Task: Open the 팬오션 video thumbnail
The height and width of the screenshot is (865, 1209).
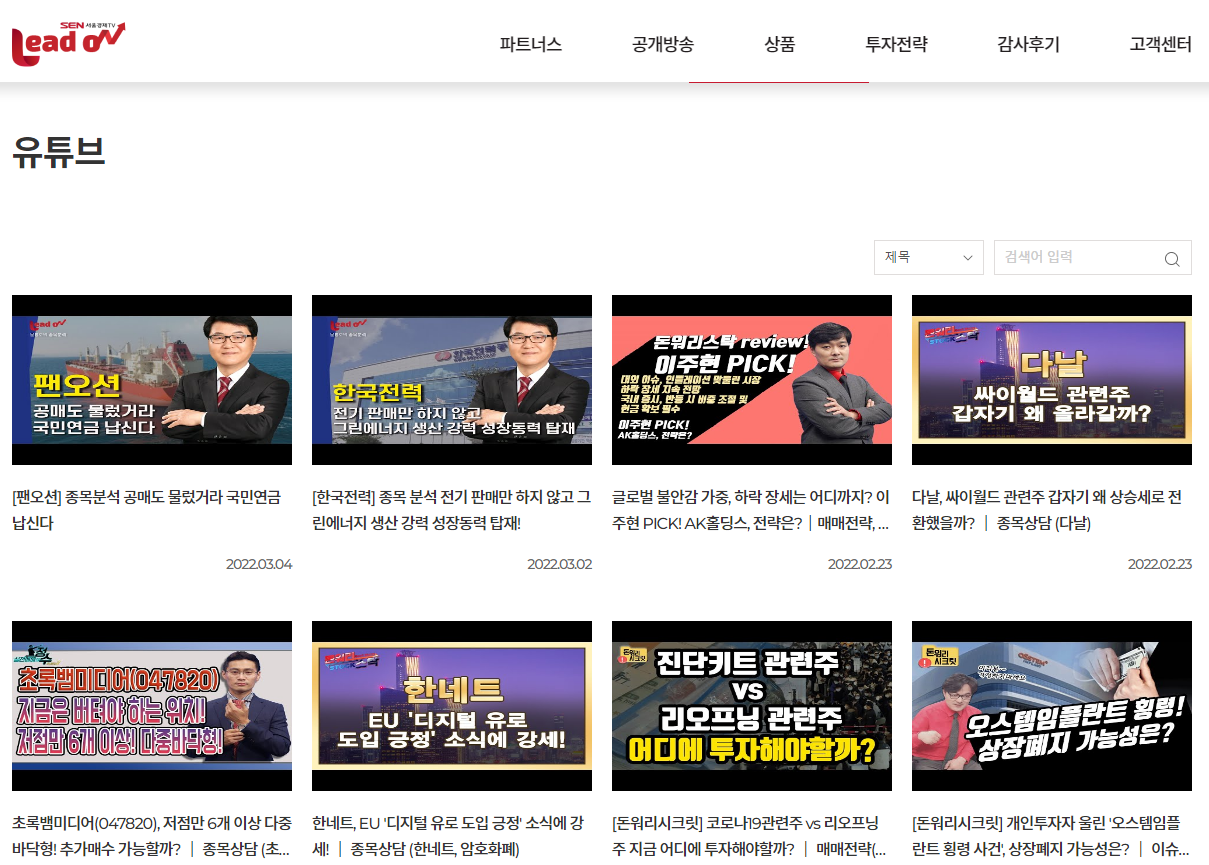Action: (152, 380)
